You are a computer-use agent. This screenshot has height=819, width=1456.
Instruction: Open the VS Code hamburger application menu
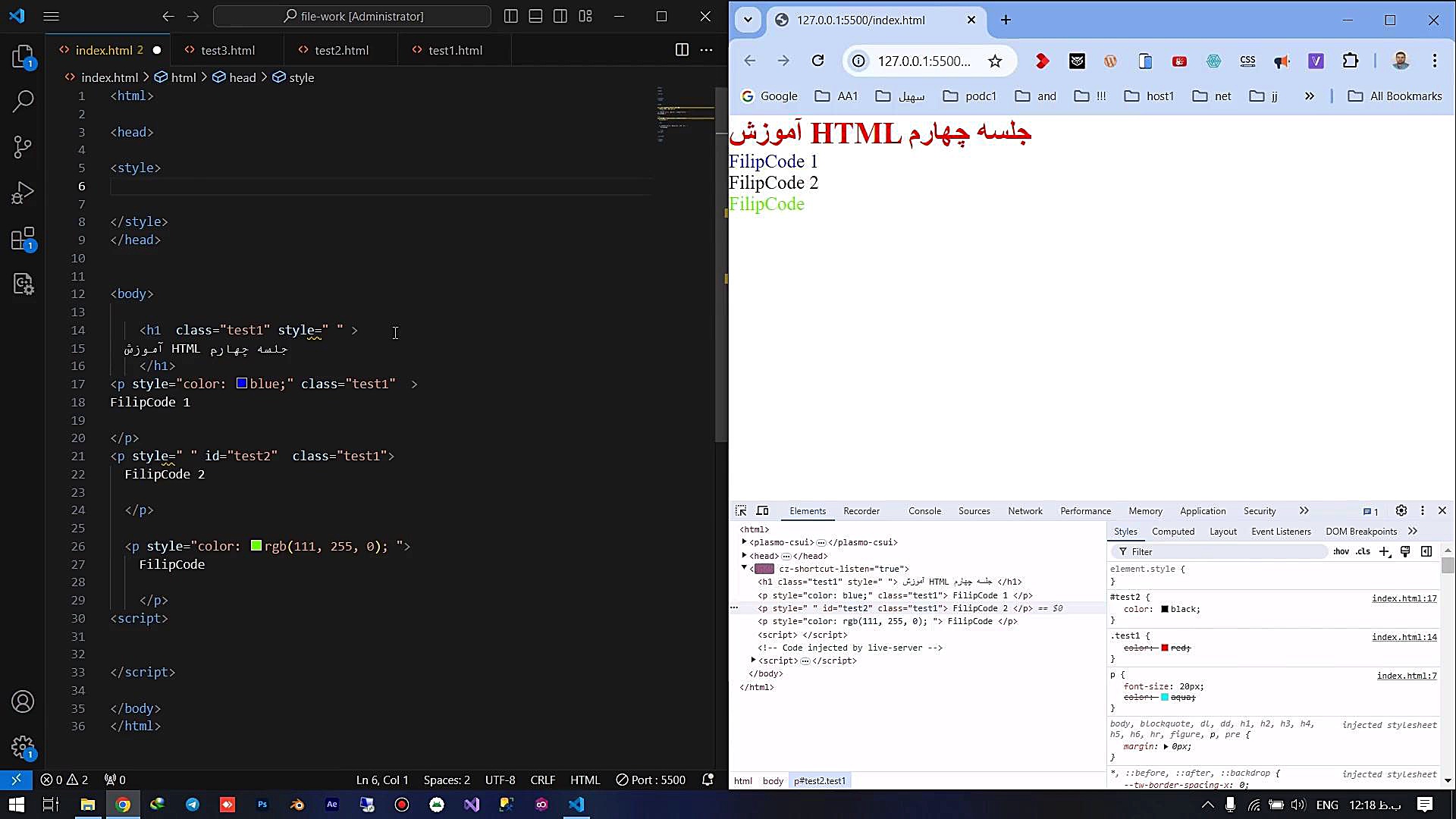(x=52, y=16)
